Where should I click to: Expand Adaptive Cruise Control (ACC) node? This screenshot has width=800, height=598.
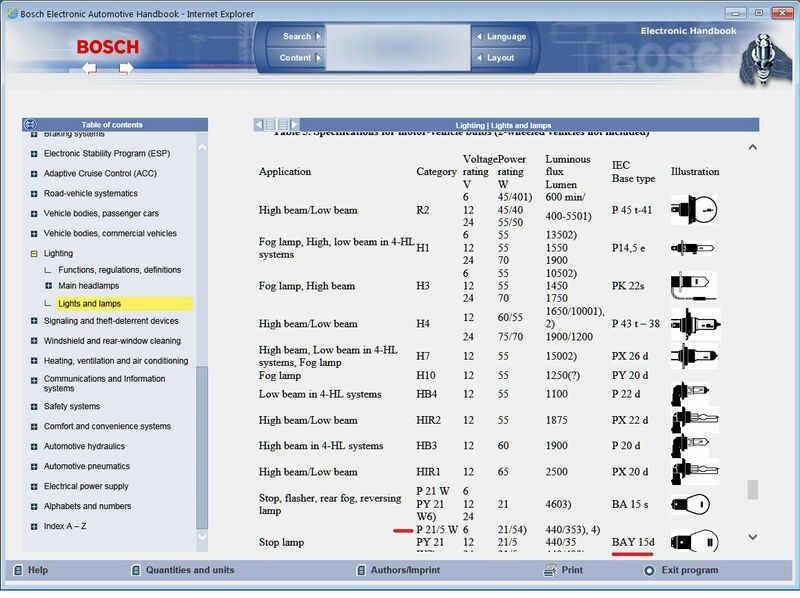34,173
